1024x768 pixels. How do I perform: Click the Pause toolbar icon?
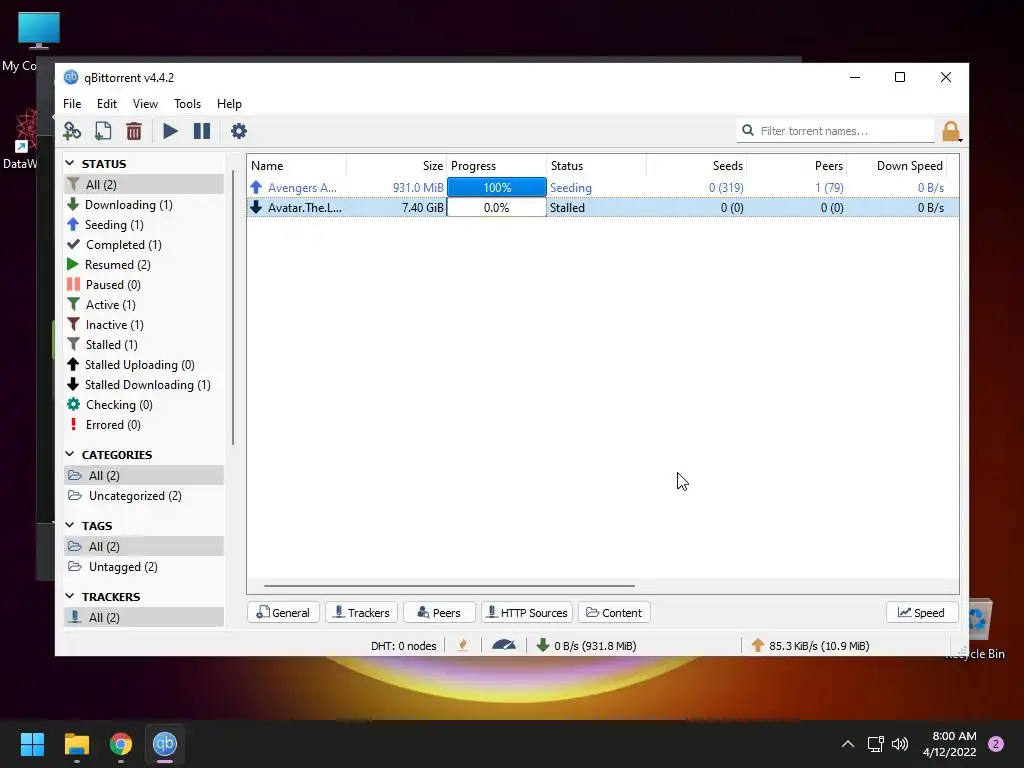click(202, 131)
